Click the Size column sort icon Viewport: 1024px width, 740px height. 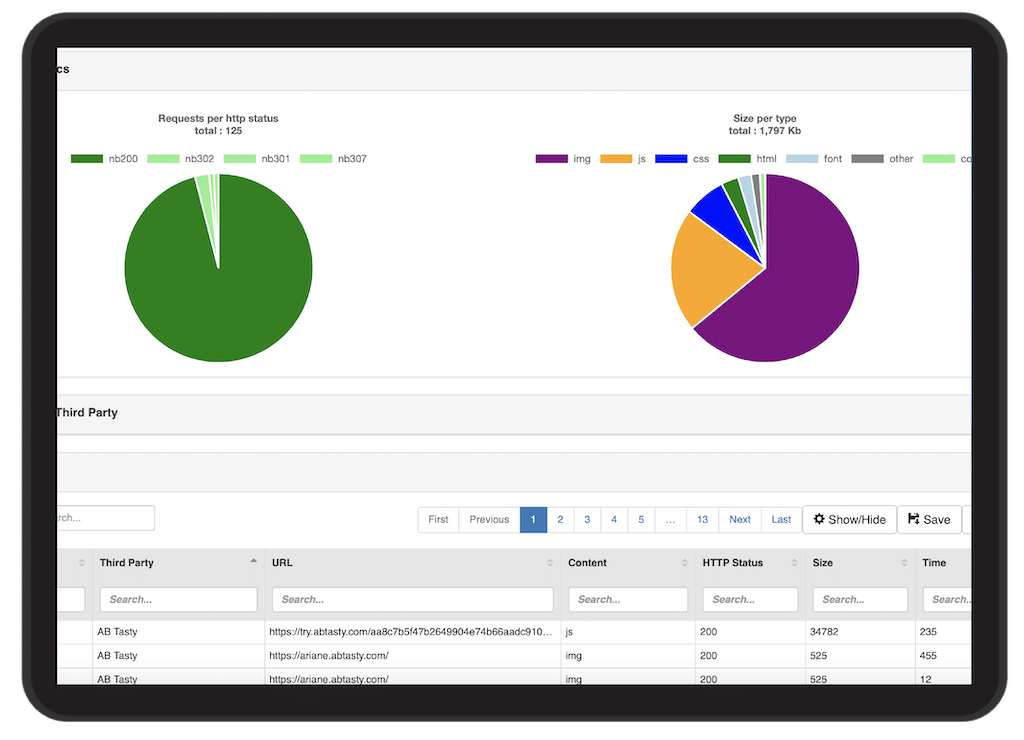click(904, 562)
